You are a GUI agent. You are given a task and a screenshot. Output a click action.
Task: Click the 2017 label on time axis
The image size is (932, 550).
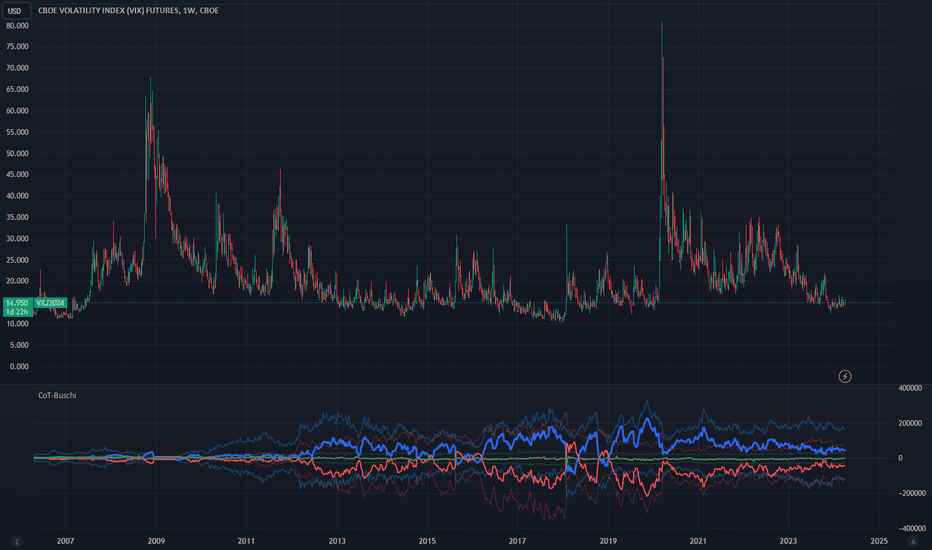coord(517,540)
